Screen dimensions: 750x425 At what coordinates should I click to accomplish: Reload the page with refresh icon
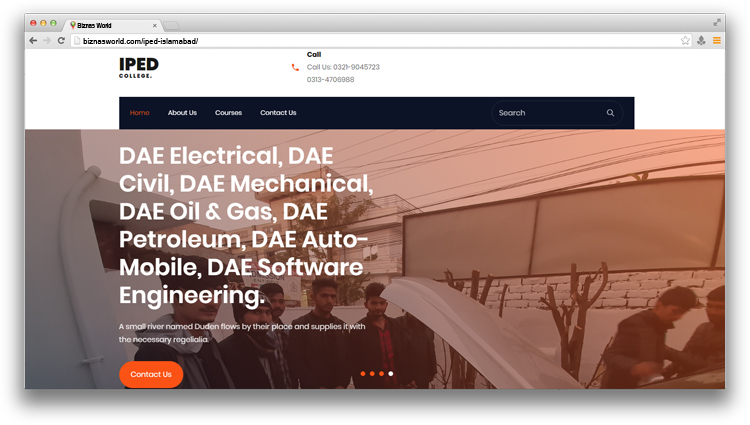pos(61,41)
